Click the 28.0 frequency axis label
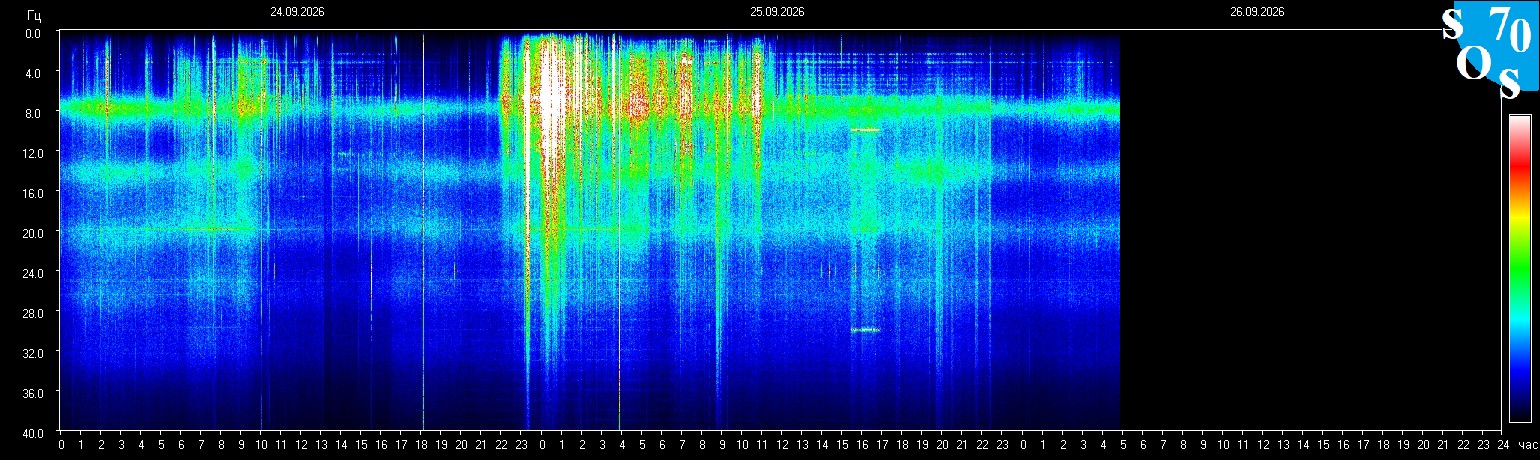Viewport: 1540px width, 460px height. [x=32, y=313]
